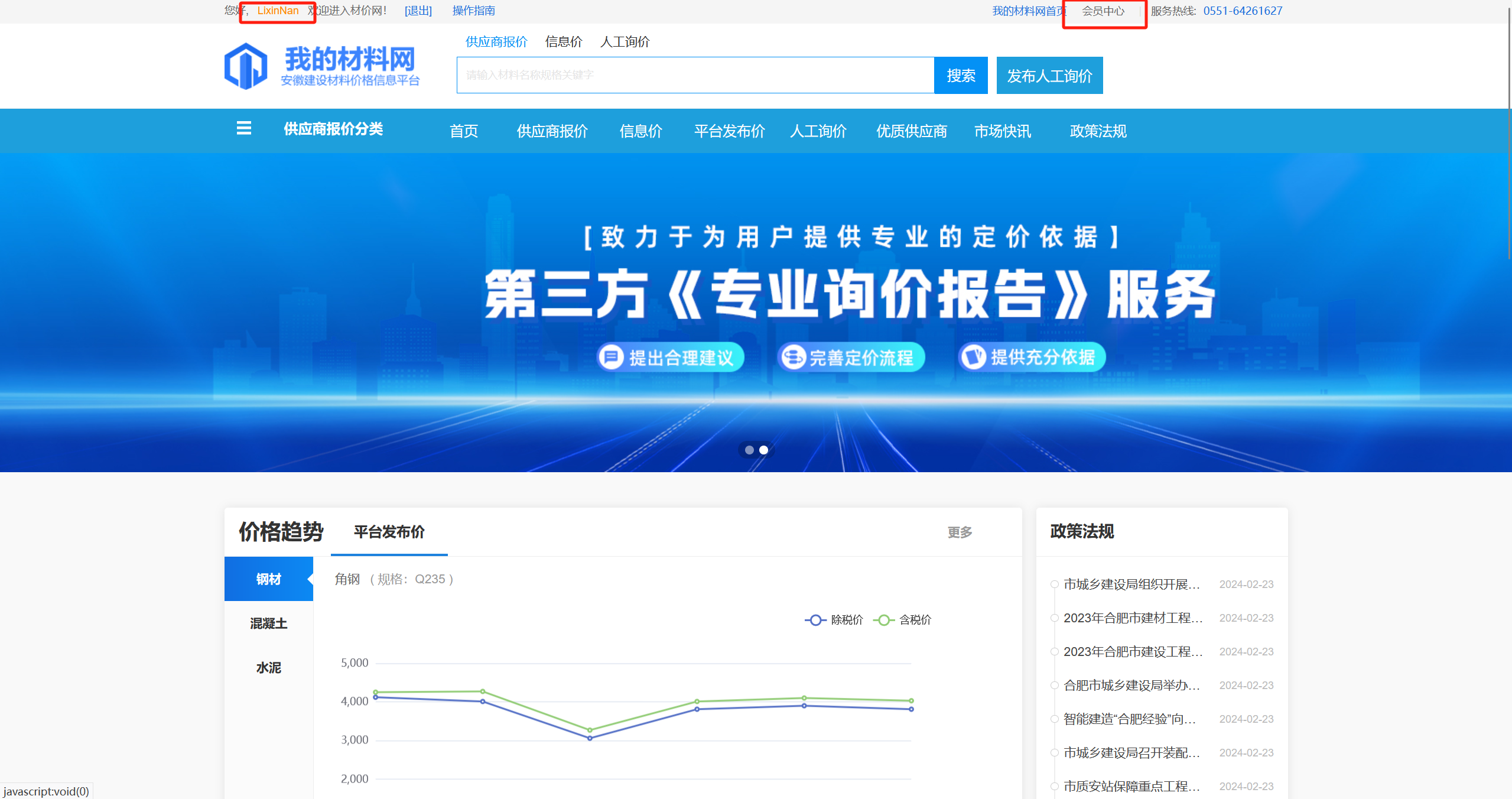The width and height of the screenshot is (1512, 799).
Task: Open 优质供应商 in the navigation bar
Action: click(911, 131)
